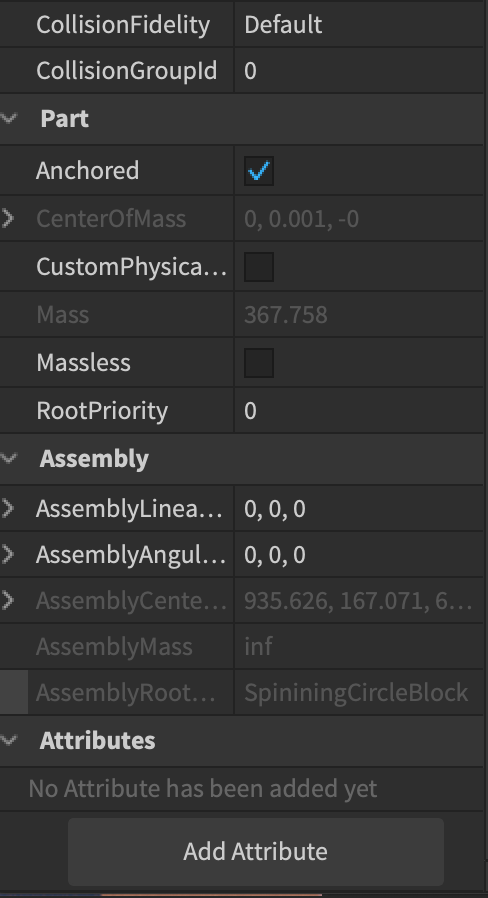Expand the AssemblyLinearVelocity arrow
Screen dimensions: 488x898
8,508
